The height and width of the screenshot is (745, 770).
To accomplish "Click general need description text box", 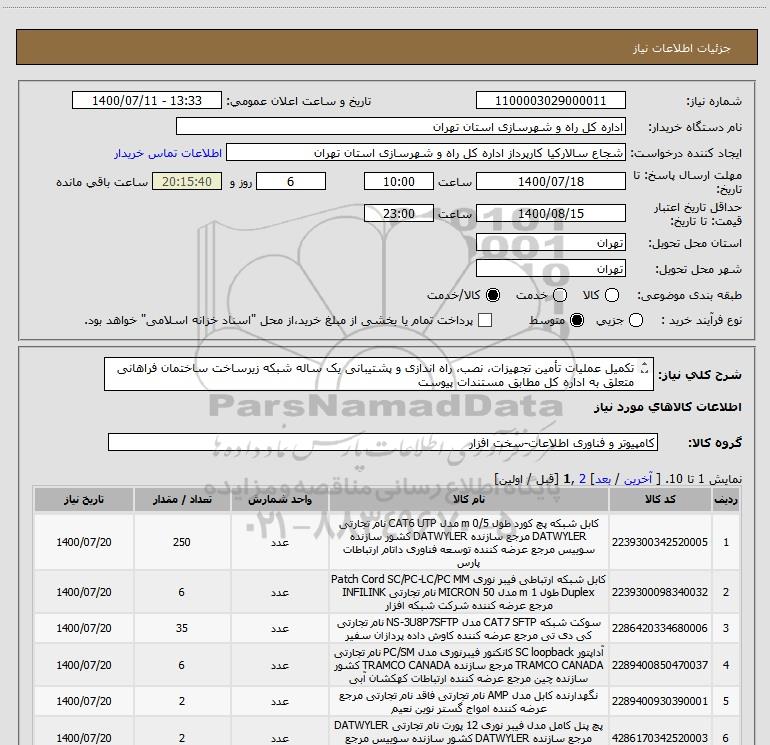I will (379, 374).
